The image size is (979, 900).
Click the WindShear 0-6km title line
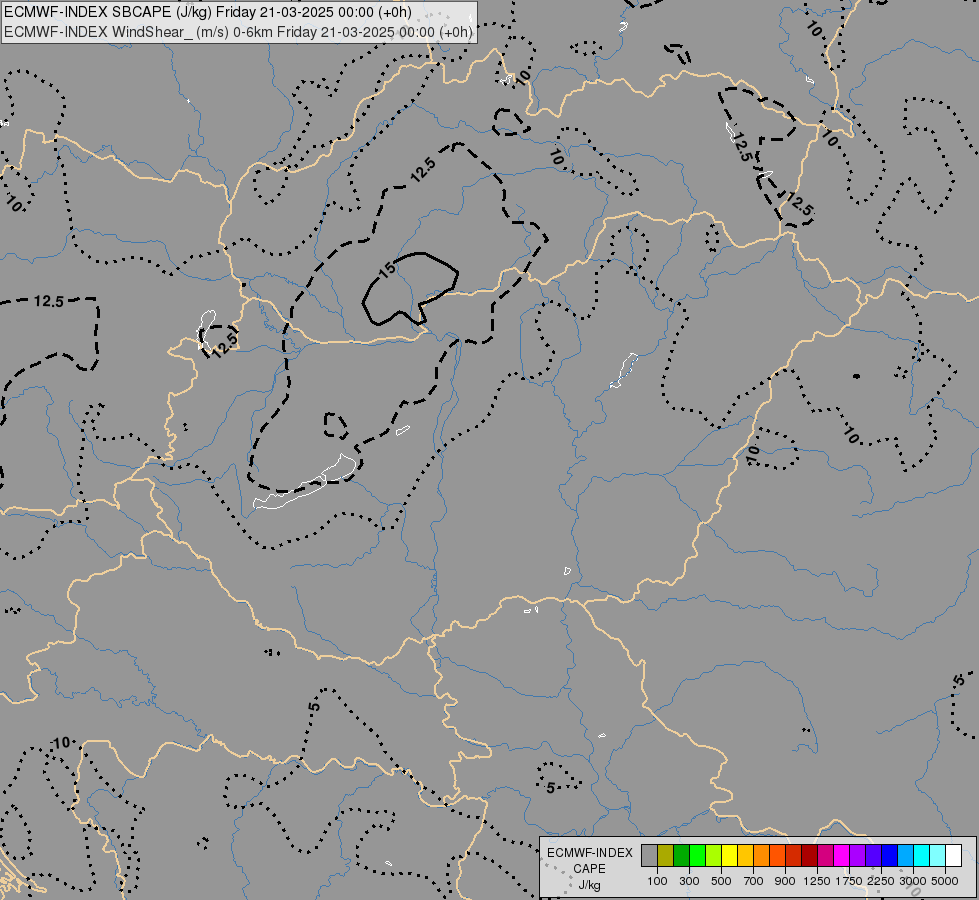pos(239,31)
